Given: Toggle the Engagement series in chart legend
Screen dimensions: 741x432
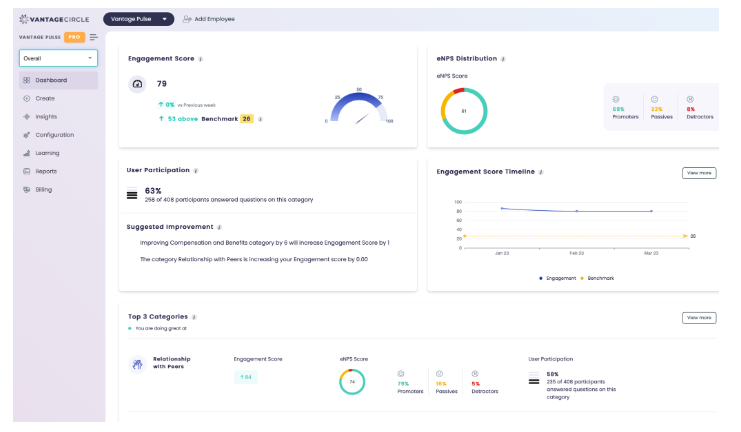Looking at the screenshot, I should [x=559, y=278].
